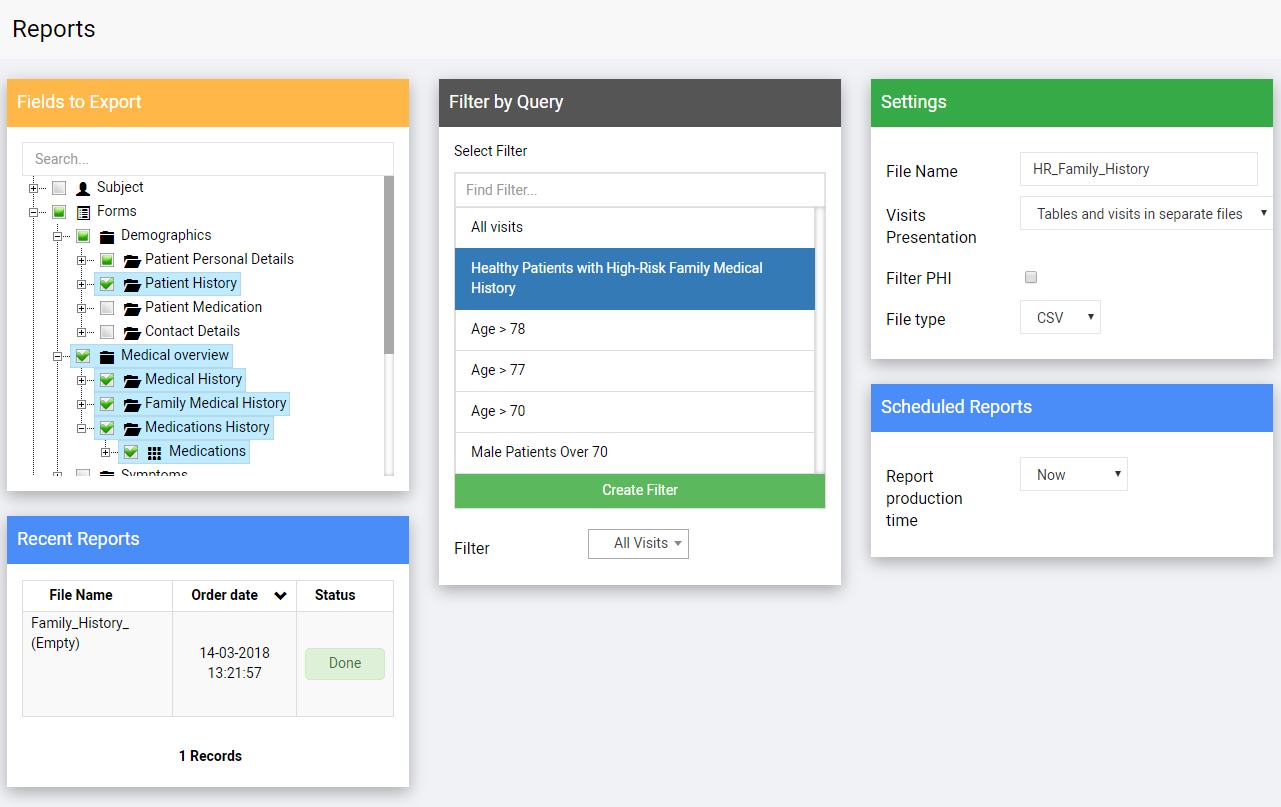Click the Create Filter button

639,490
